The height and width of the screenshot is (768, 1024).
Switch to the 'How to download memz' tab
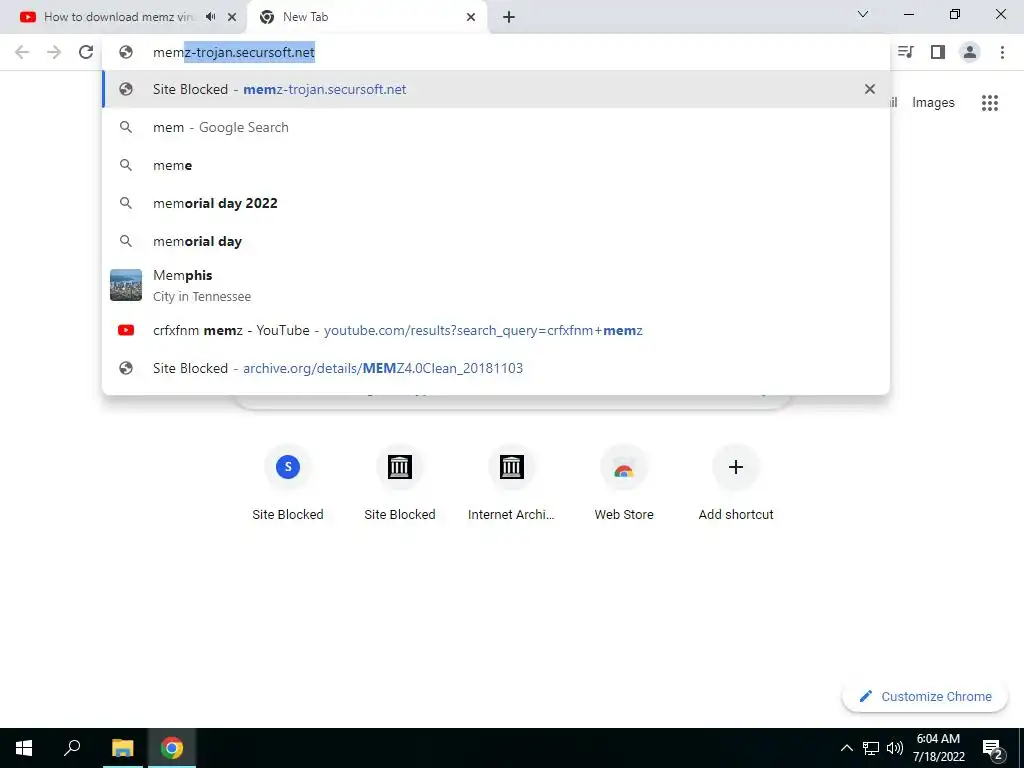[118, 17]
